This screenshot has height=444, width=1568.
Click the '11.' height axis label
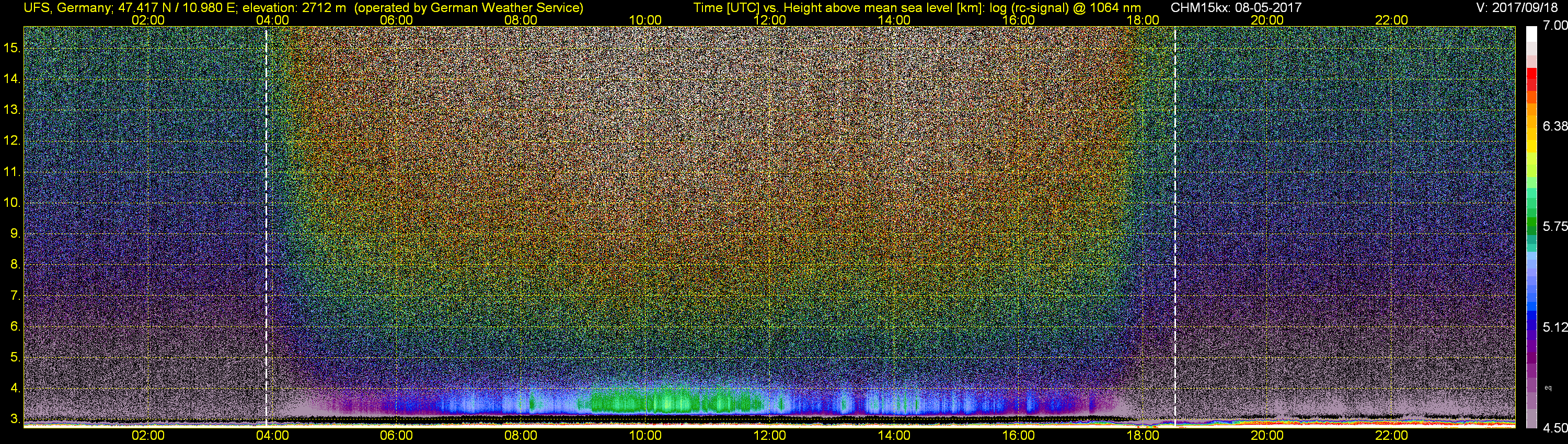[12, 171]
